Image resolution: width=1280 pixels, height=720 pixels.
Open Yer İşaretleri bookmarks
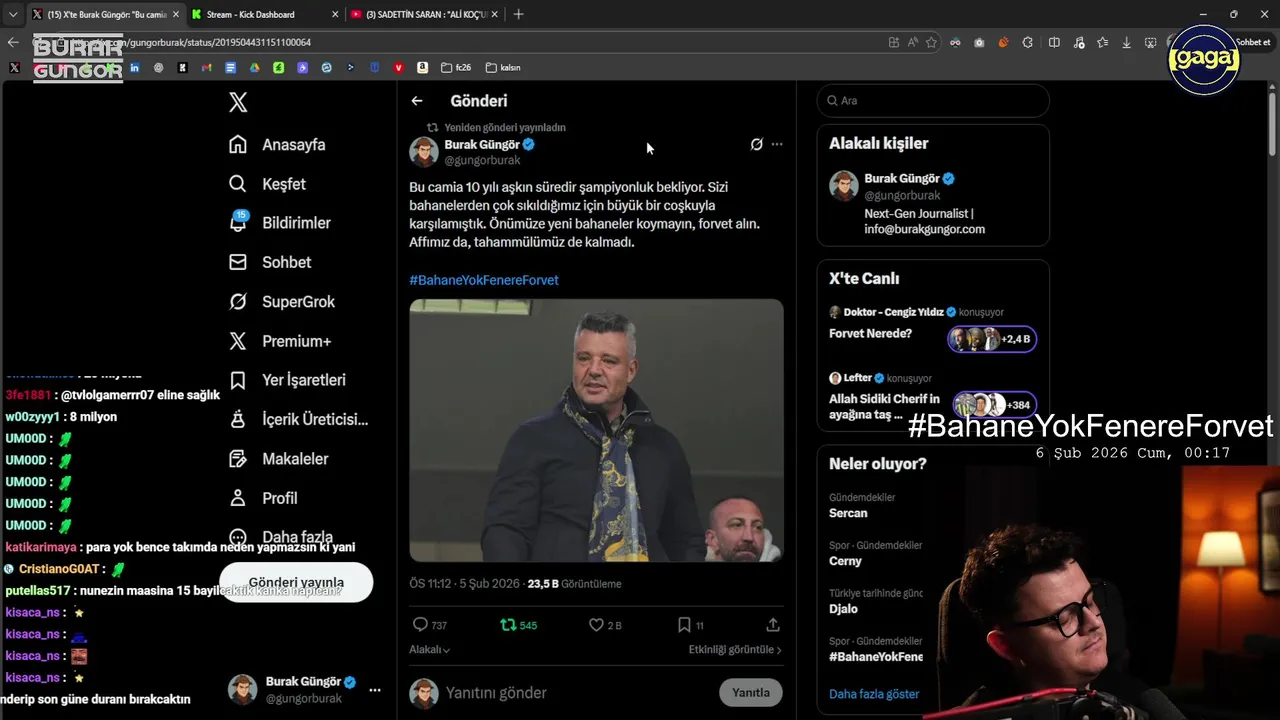point(287,380)
